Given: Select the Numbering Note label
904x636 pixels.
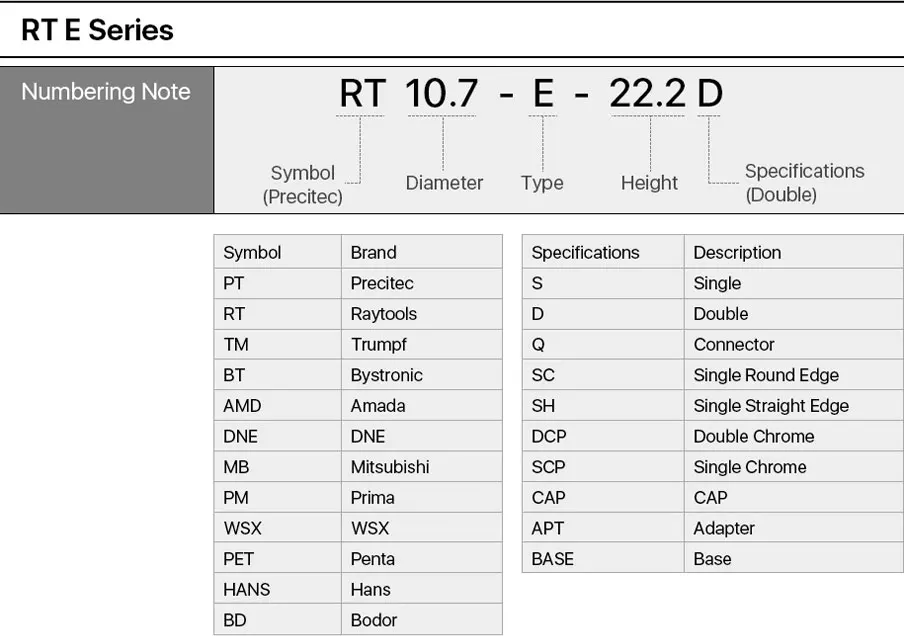Looking at the screenshot, I should 106,92.
